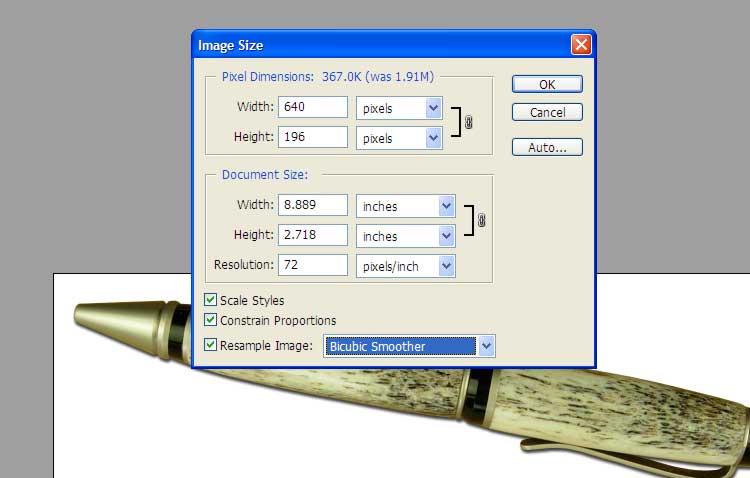Viewport: 750px width, 478px height.
Task: Open the Bicubic Smoother resample method dropdown
Action: tap(409, 346)
